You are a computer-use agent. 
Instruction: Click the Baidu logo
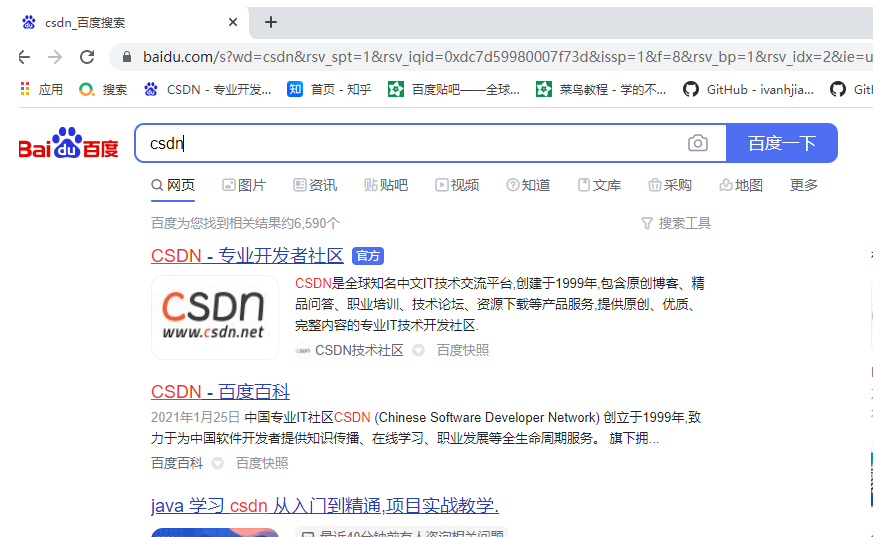(68, 143)
